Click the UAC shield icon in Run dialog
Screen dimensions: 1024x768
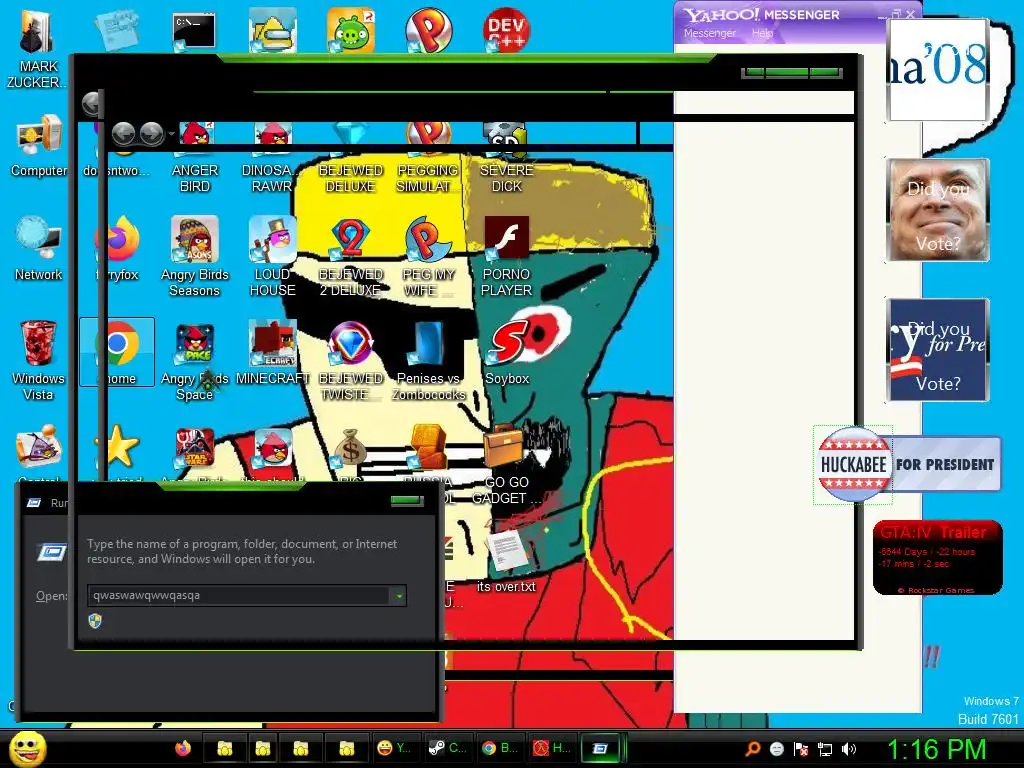coord(95,620)
